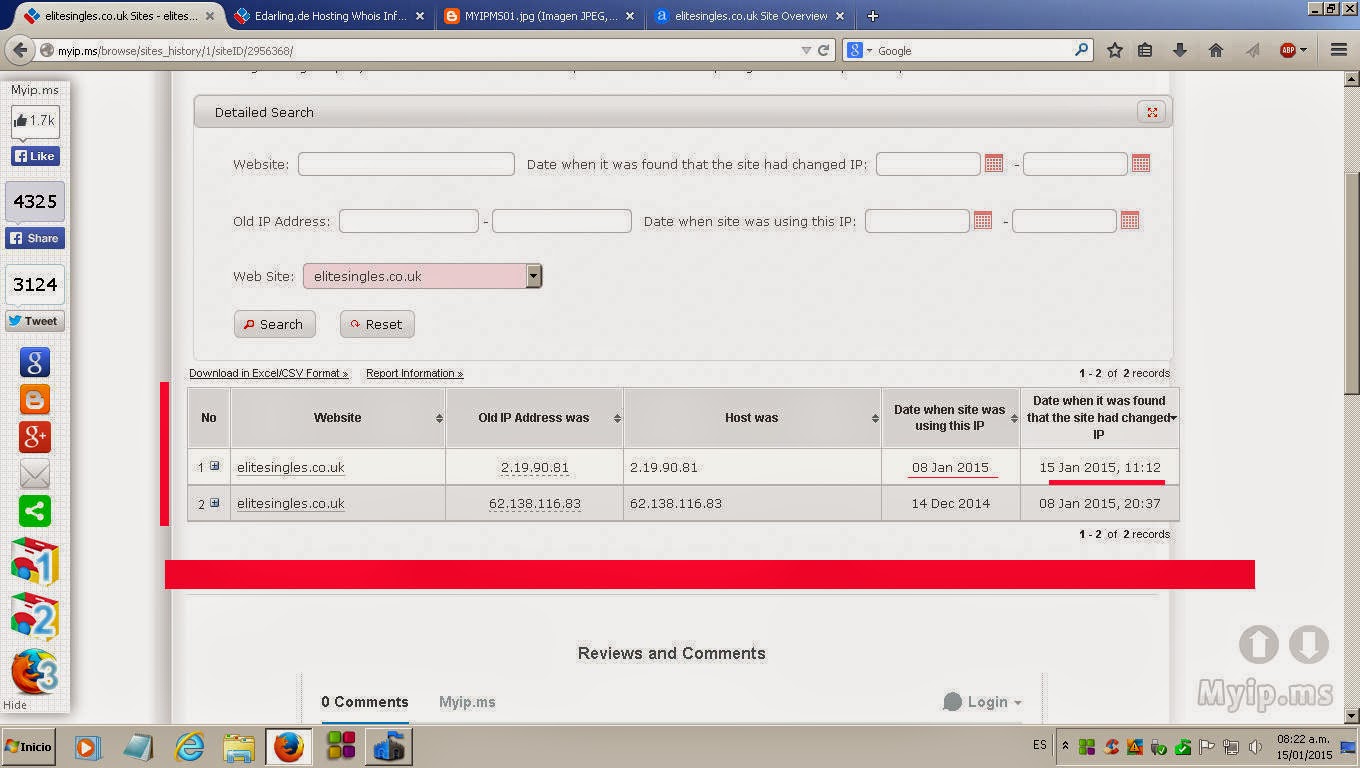Click the Website input field

coord(406,164)
